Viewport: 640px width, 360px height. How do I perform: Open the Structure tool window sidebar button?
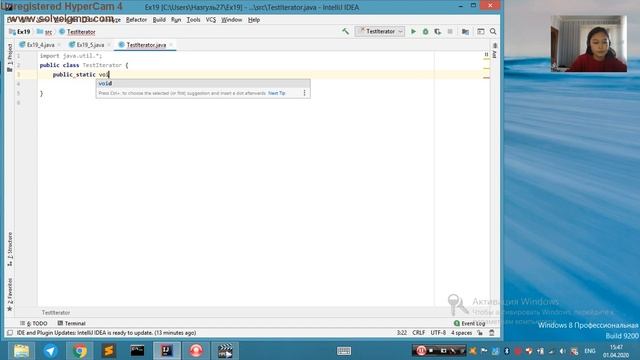coord(10,249)
